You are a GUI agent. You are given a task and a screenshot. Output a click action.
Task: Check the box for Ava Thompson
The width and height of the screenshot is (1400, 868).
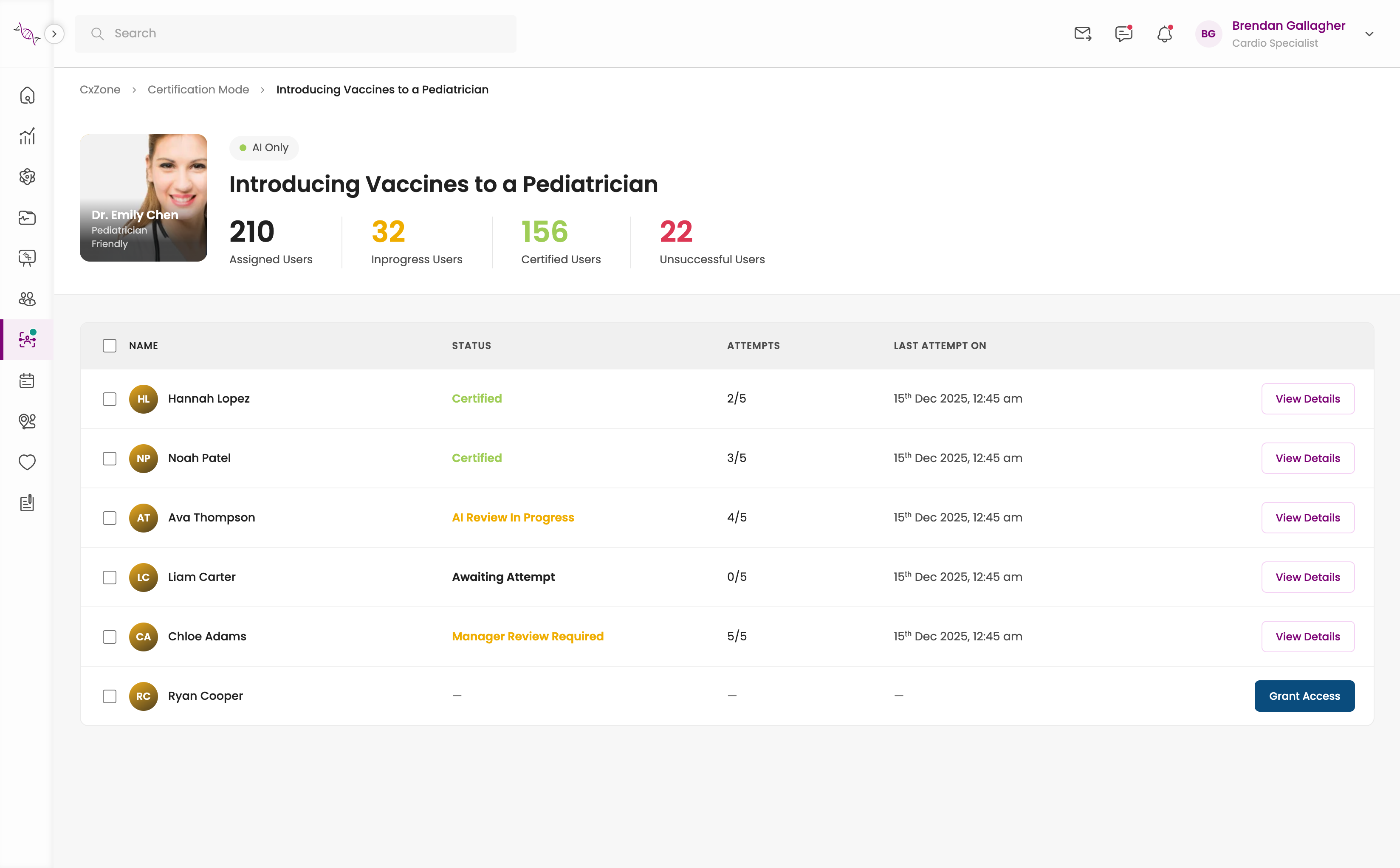(109, 518)
